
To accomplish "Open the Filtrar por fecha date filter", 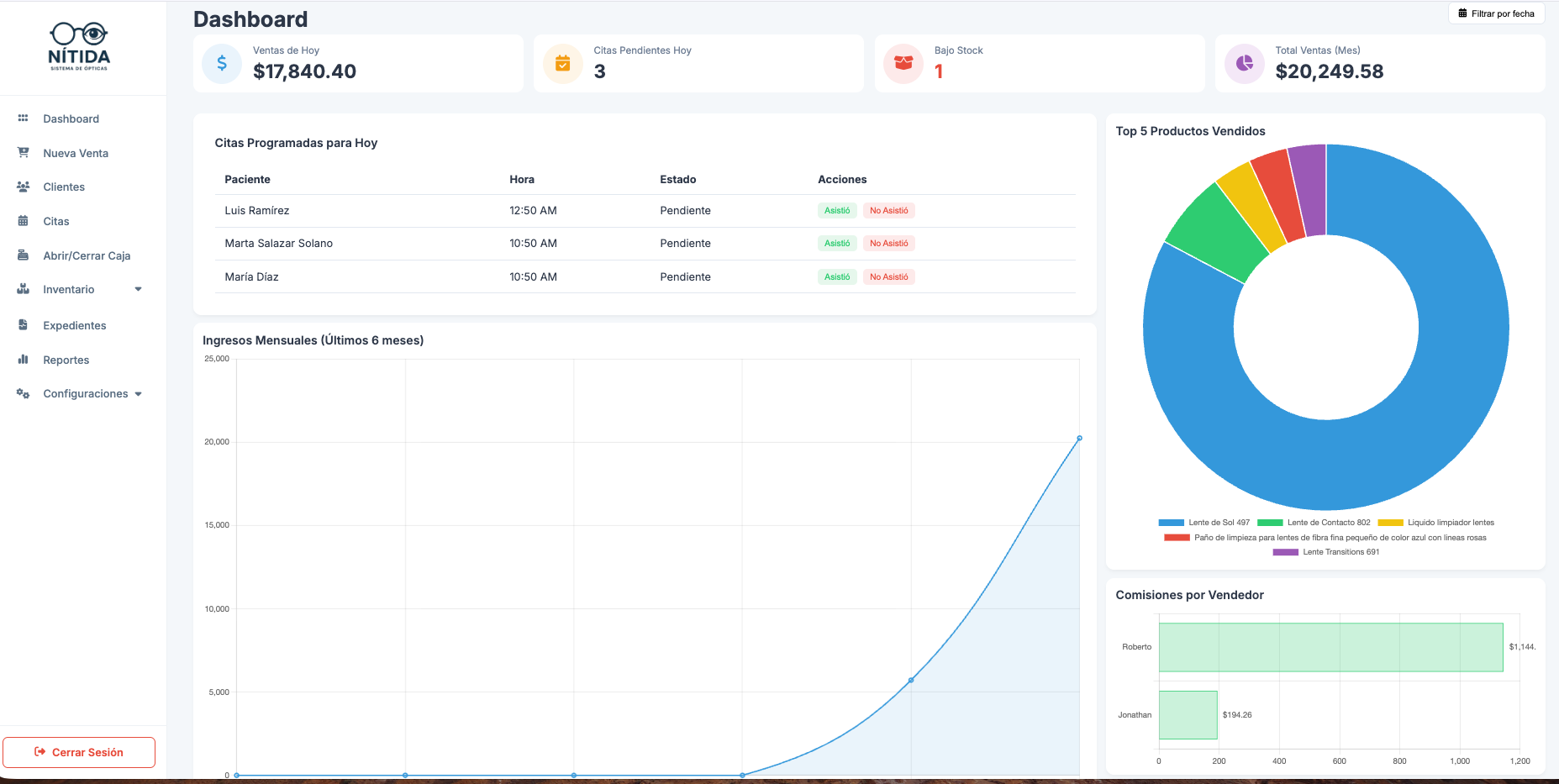I will (x=1496, y=13).
